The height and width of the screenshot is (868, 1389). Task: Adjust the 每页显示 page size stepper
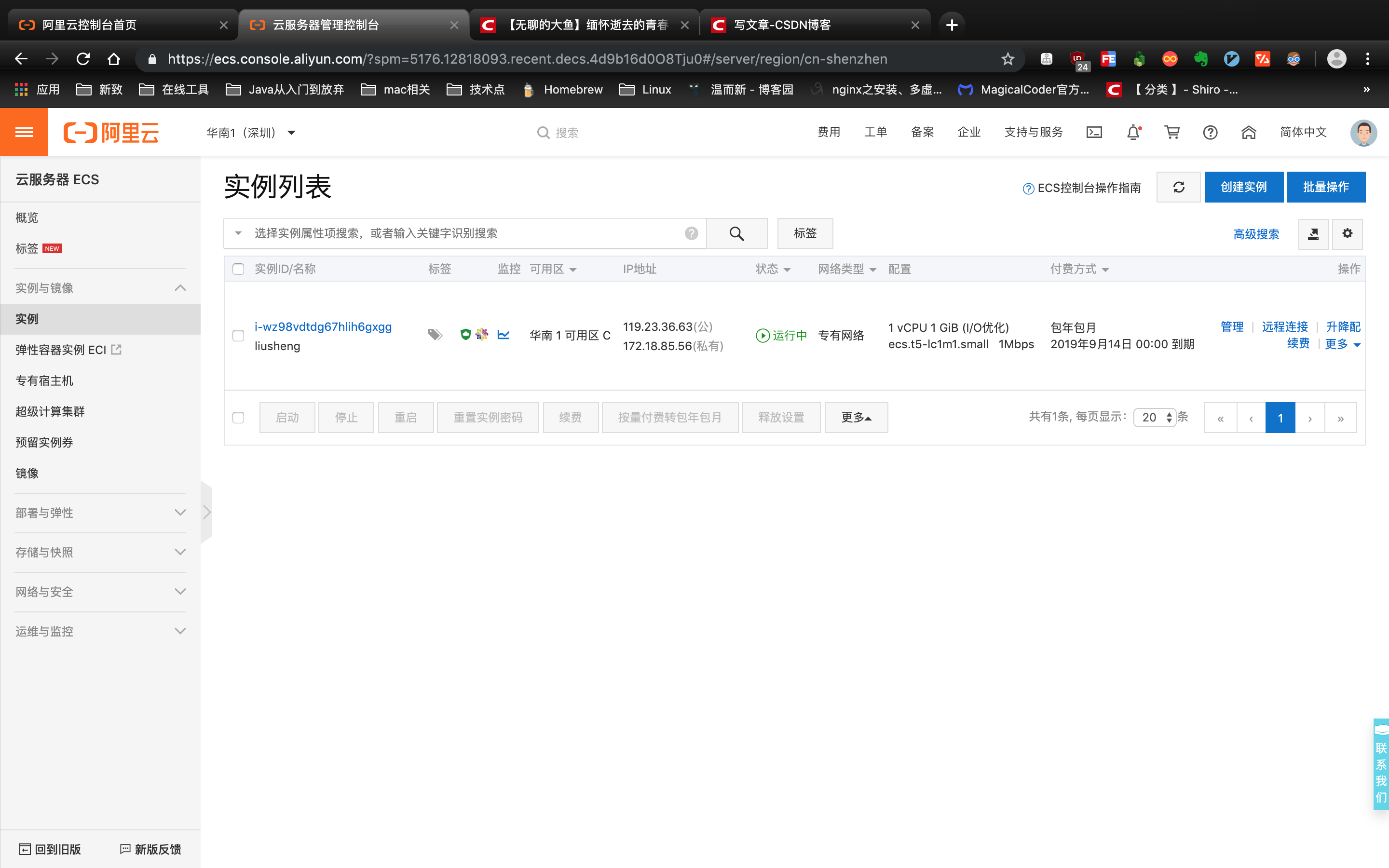click(x=1169, y=417)
